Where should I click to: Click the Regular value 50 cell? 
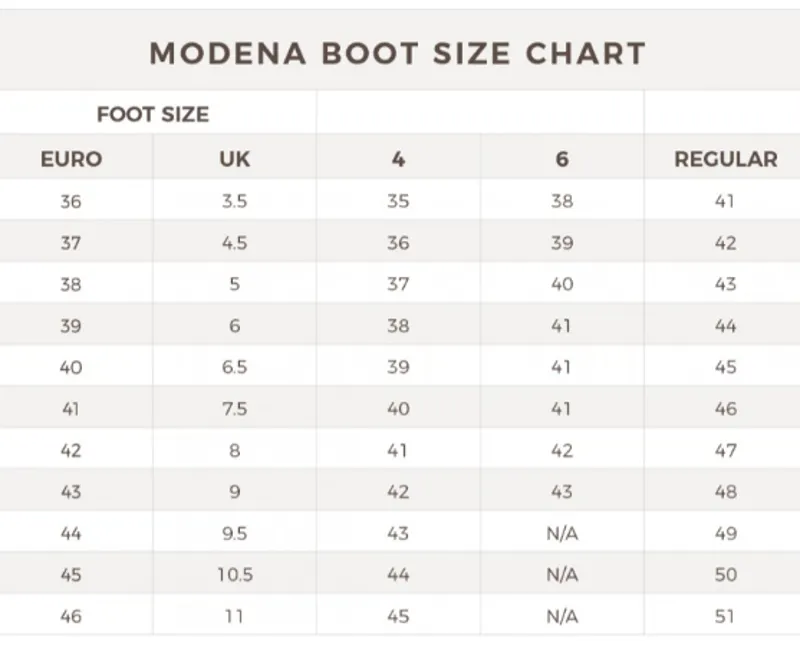coord(726,575)
